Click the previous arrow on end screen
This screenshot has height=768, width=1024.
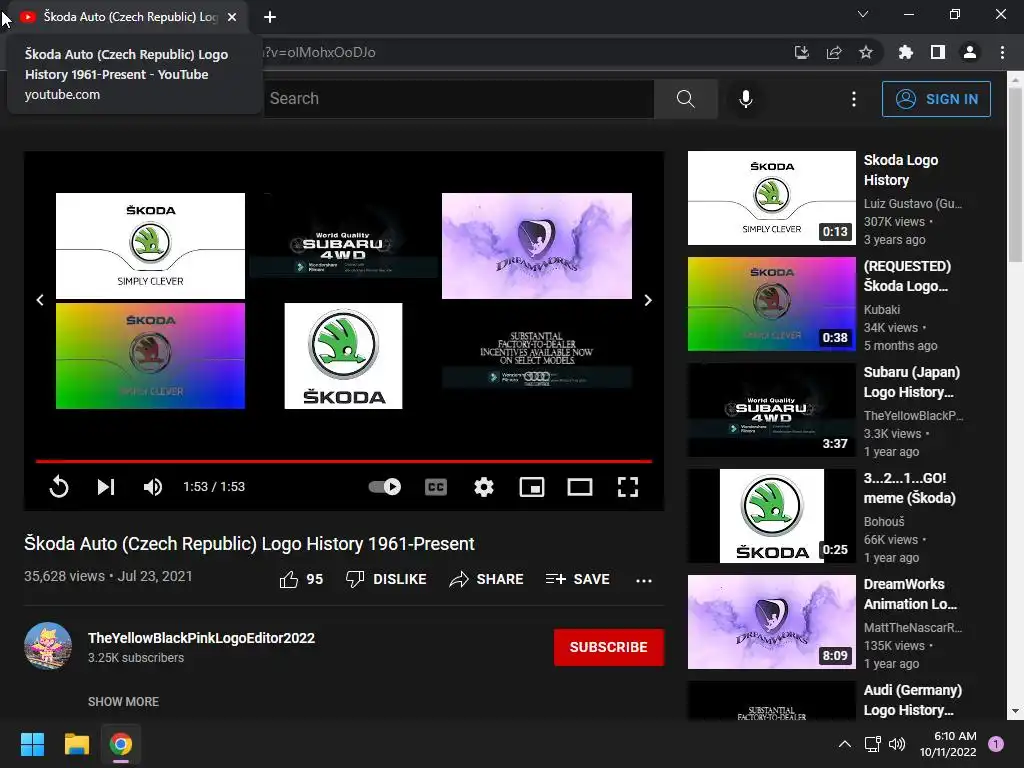(40, 300)
